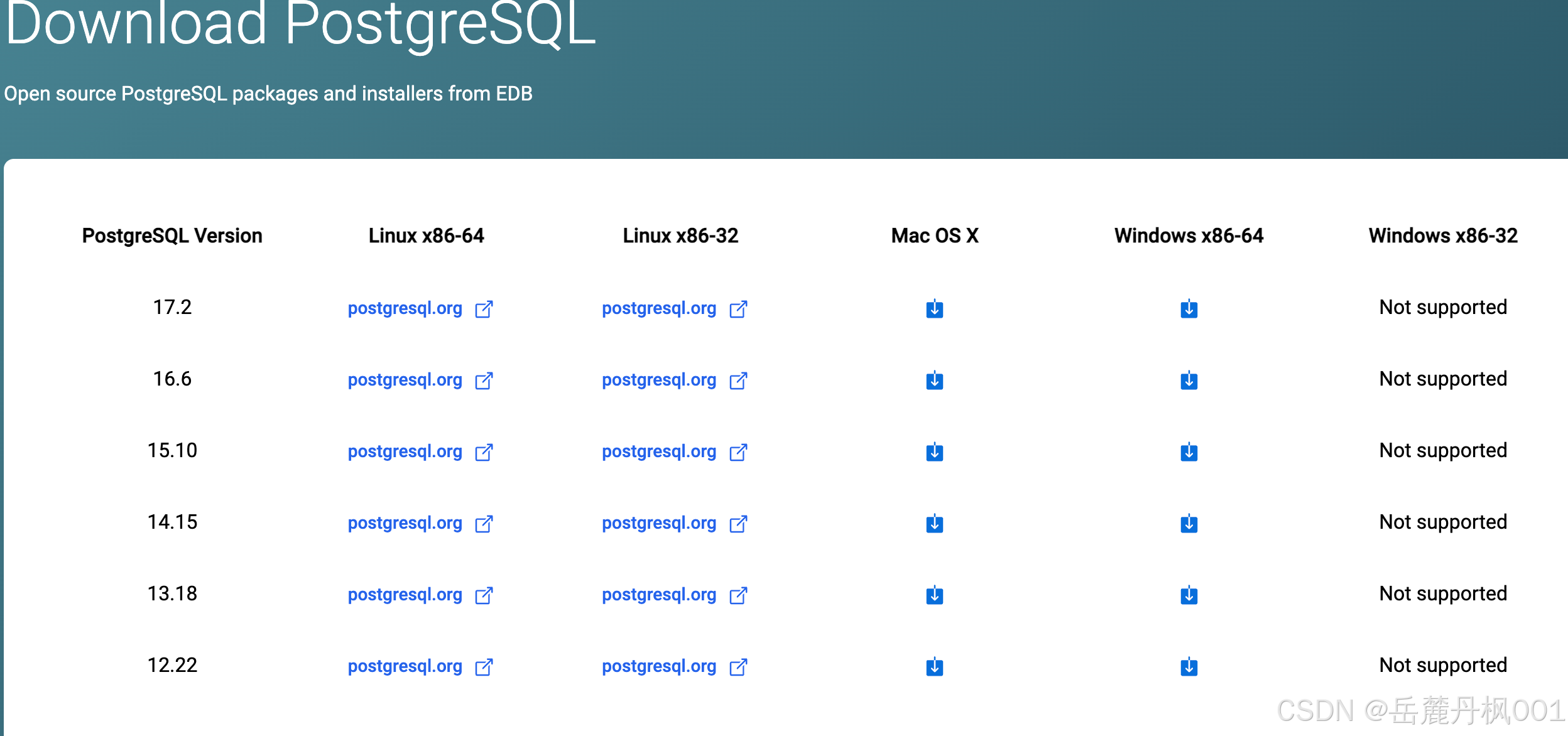Viewport: 1568px width, 736px height.
Task: Click external-link icon for 12.22 Linux x86-32
Action: [738, 667]
